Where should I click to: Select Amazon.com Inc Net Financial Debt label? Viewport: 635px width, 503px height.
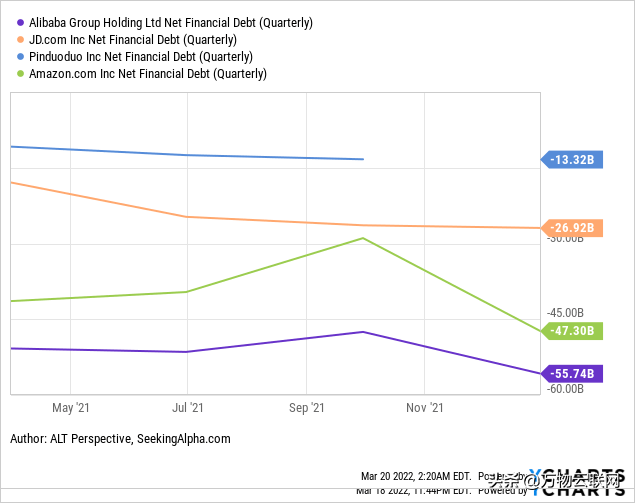148,74
